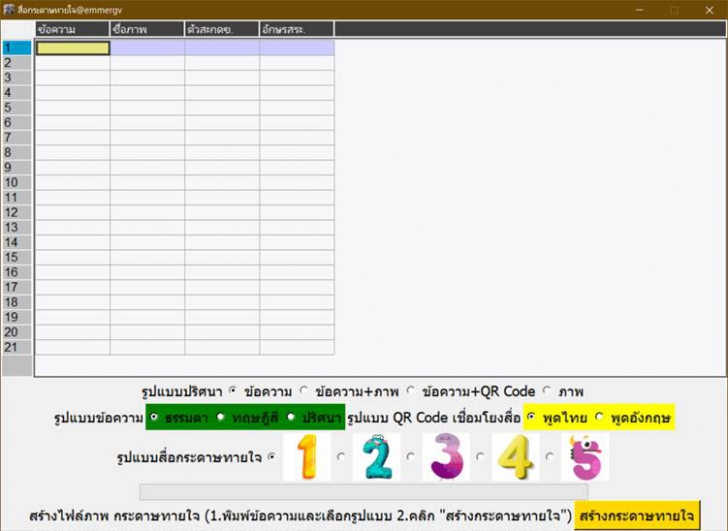The height and width of the screenshot is (531, 728).
Task: Click the yellow number 4 template image
Action: (x=515, y=457)
